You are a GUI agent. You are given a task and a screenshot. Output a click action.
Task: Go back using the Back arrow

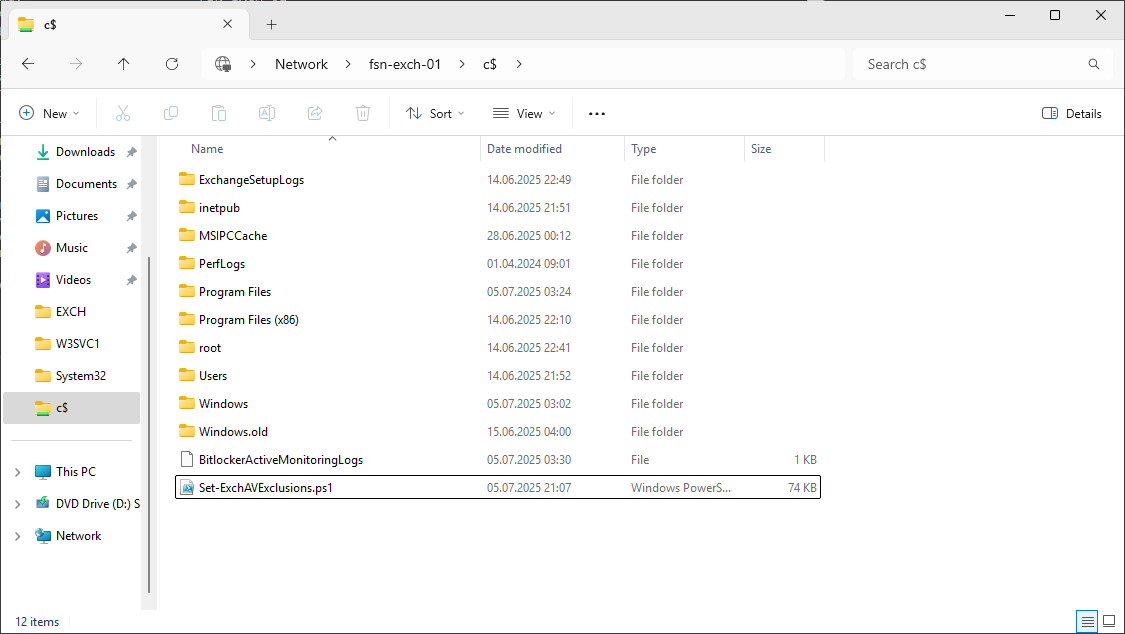click(x=28, y=64)
